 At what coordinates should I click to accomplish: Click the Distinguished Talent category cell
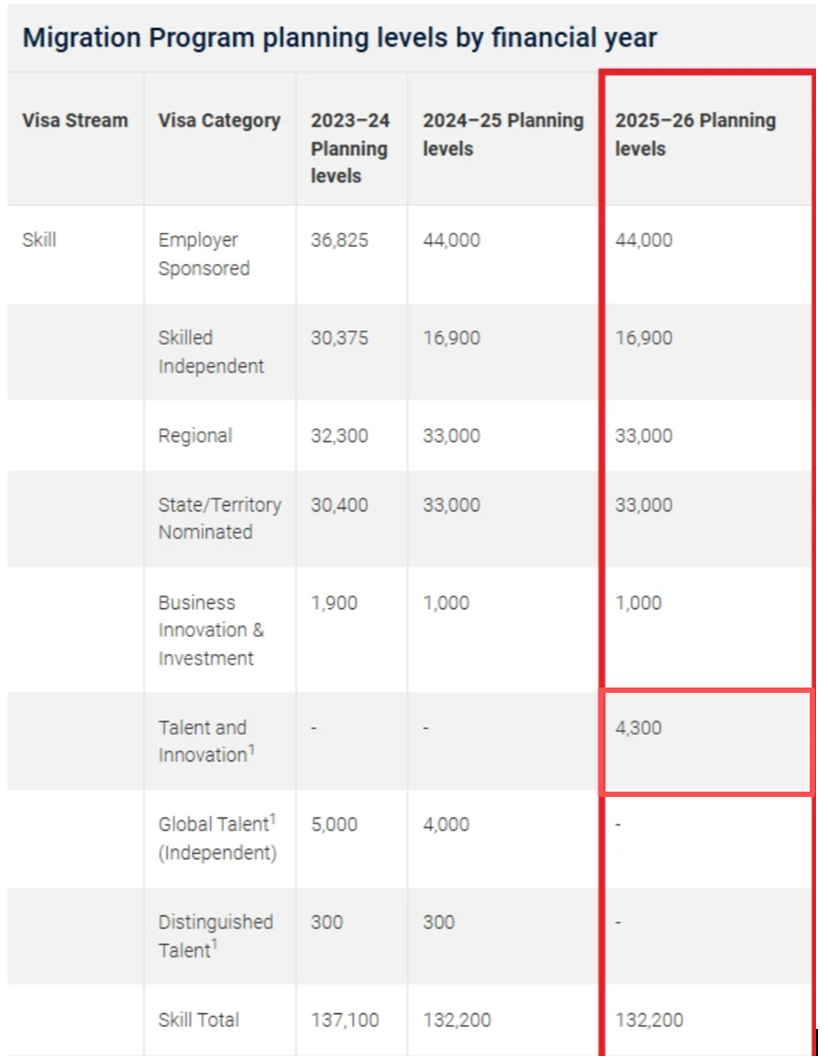(215, 935)
